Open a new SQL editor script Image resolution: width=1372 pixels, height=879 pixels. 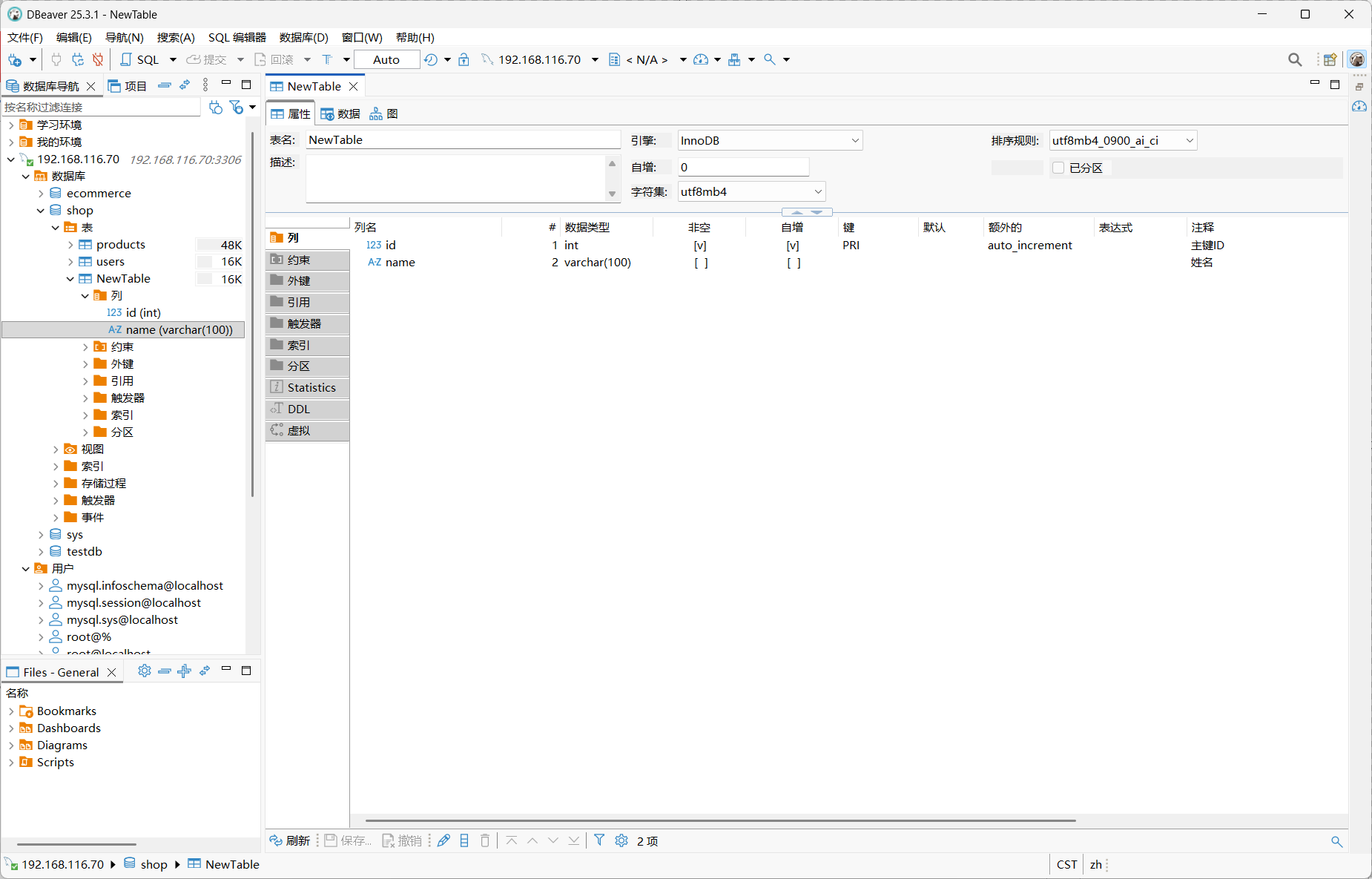tap(140, 59)
